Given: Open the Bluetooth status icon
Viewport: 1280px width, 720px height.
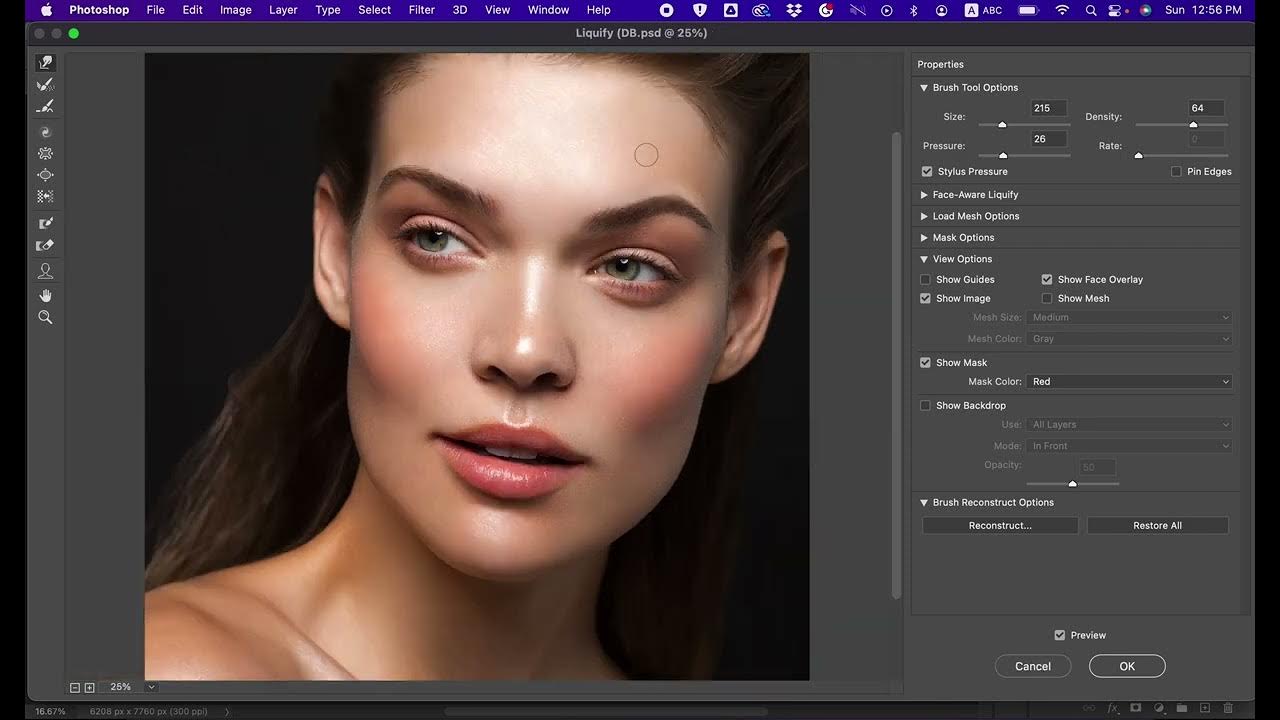Looking at the screenshot, I should pos(914,10).
